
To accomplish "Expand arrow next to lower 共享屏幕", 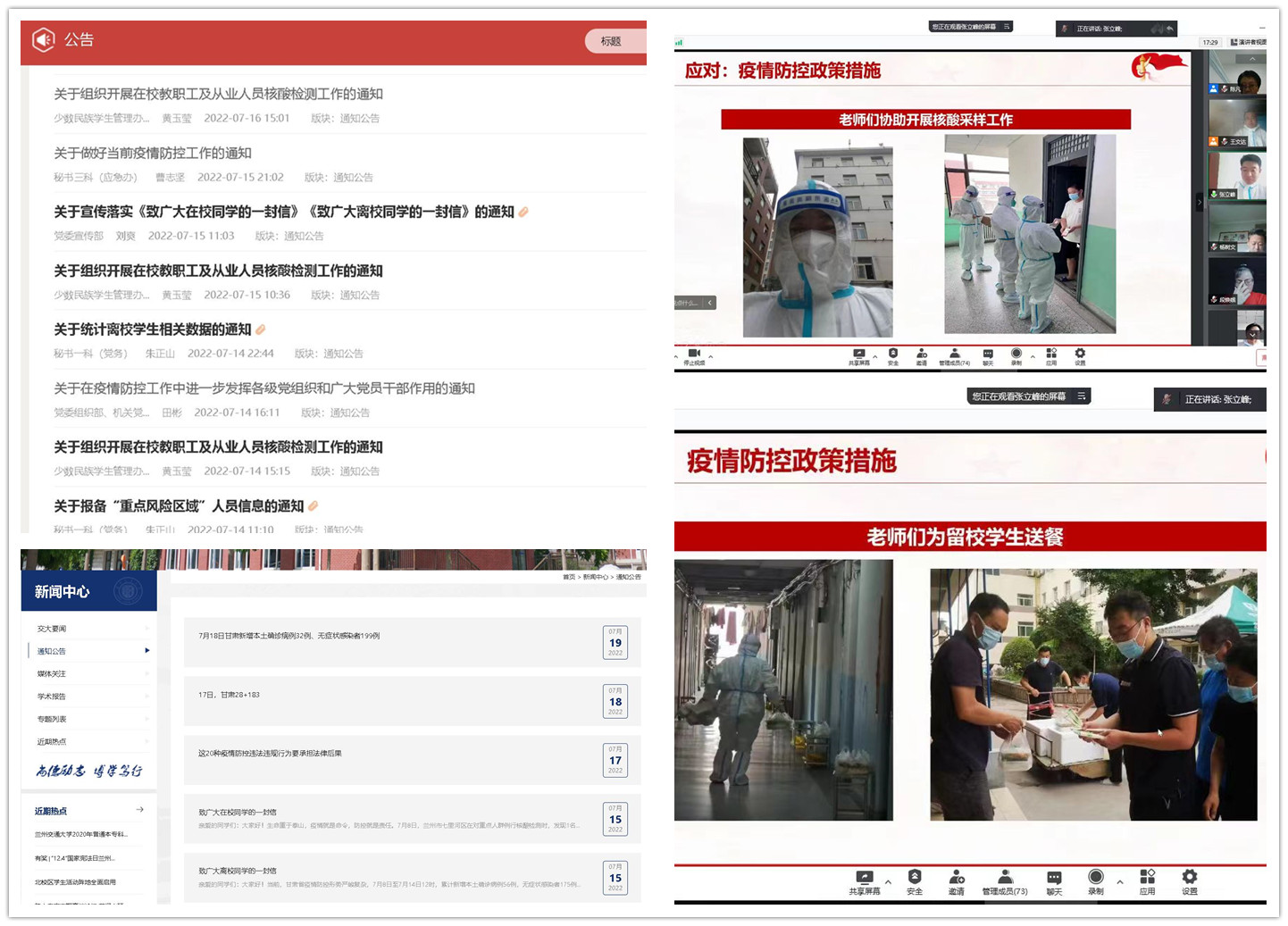I will [x=888, y=882].
